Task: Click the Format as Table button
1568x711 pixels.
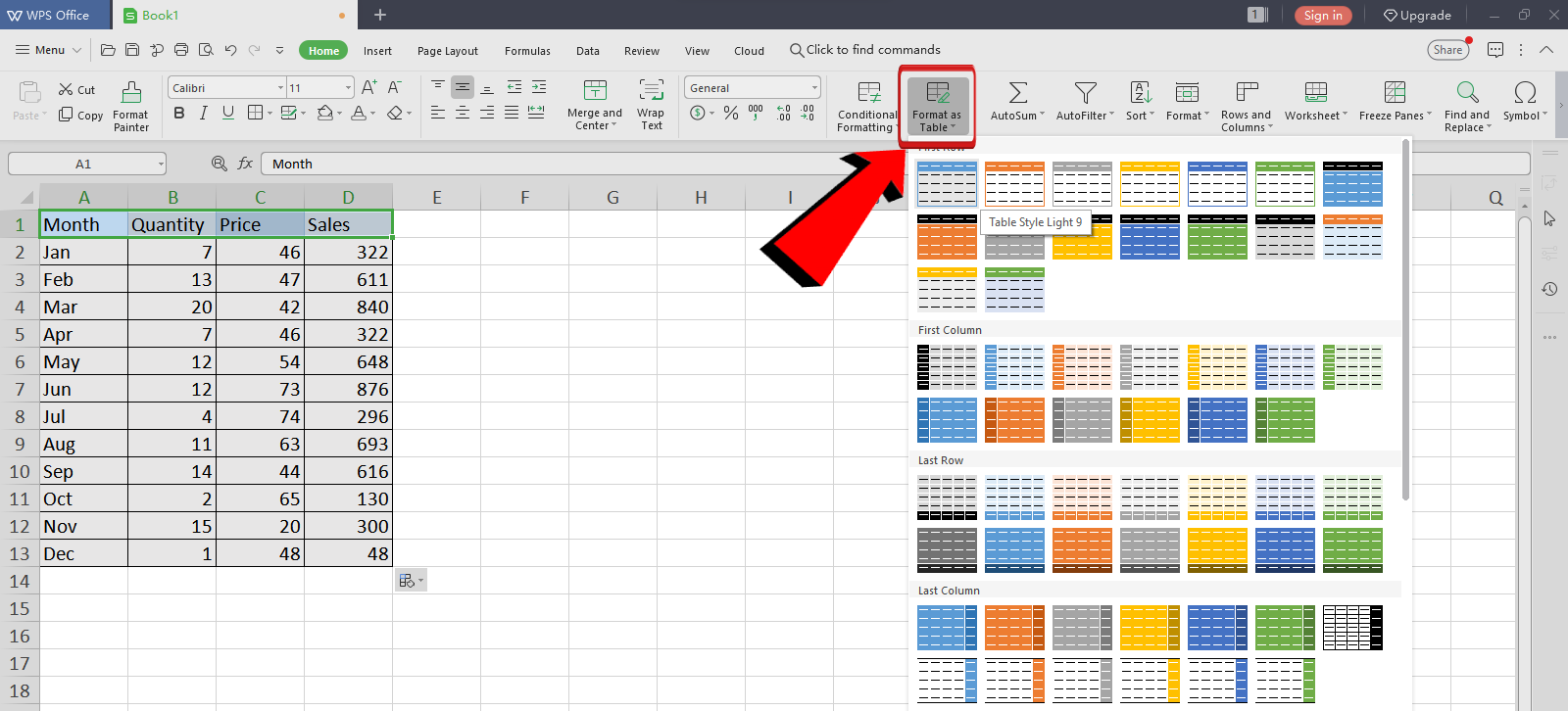Action: click(x=937, y=106)
